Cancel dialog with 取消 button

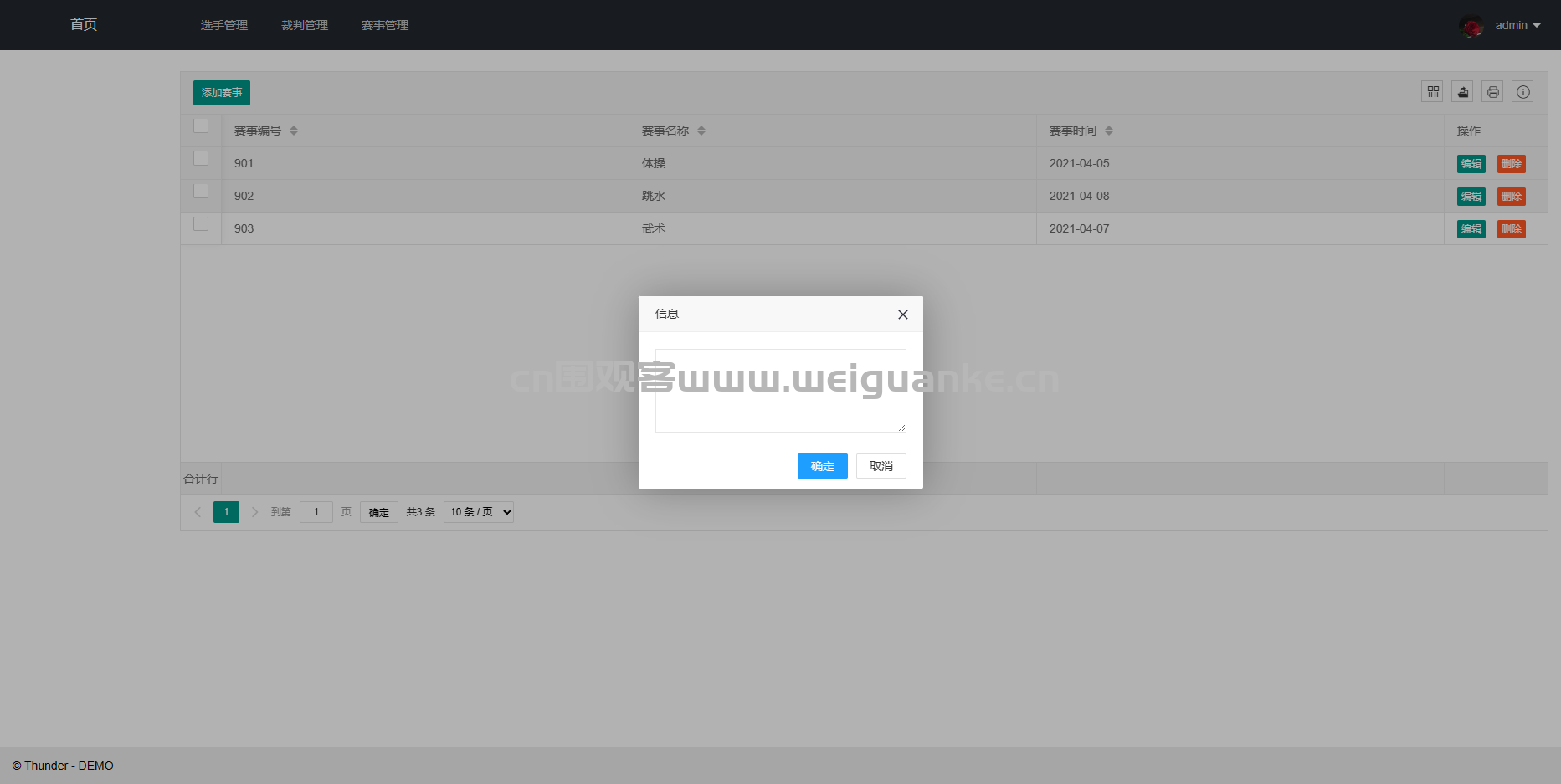(x=881, y=466)
